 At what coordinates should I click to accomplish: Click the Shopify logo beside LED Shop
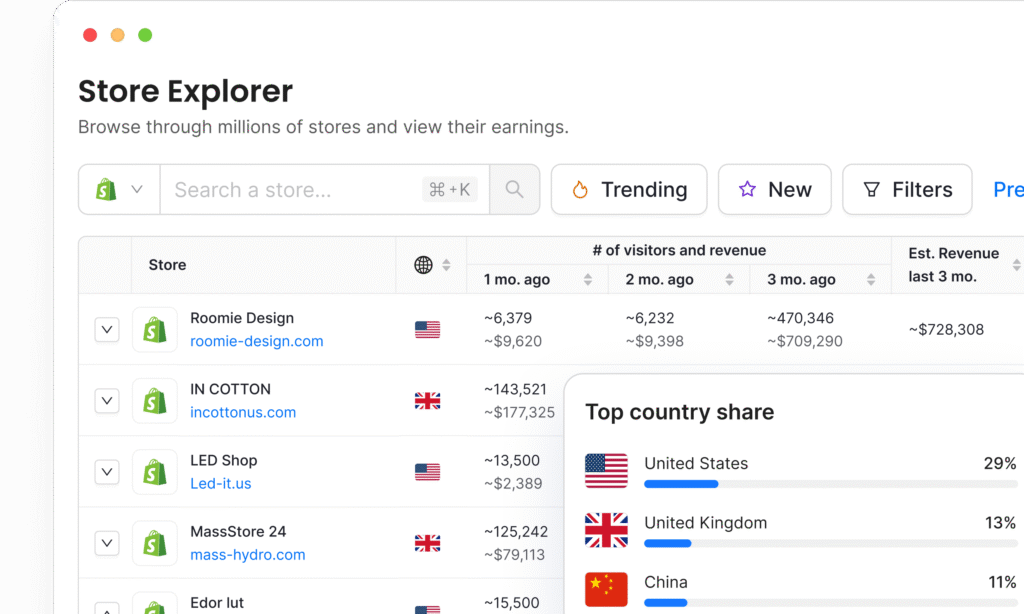[155, 472]
